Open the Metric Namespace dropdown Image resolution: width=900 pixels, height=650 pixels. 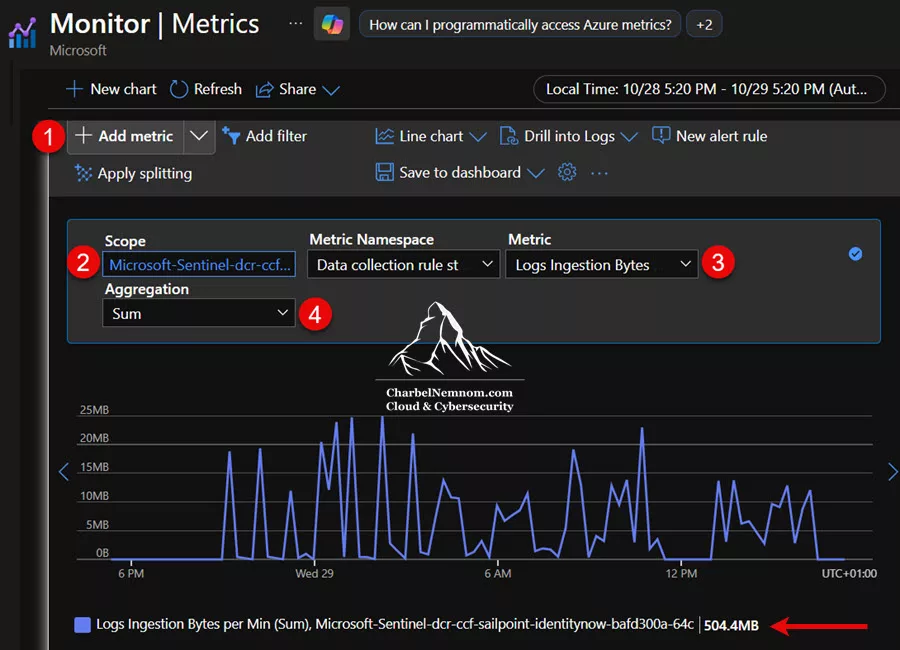[404, 265]
